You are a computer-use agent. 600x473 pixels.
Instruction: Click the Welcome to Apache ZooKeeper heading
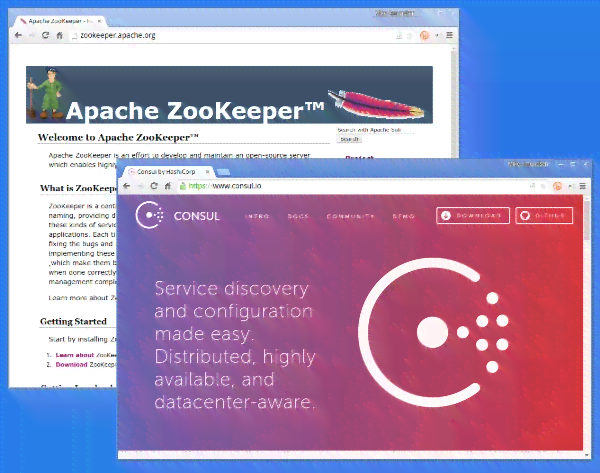click(x=118, y=137)
